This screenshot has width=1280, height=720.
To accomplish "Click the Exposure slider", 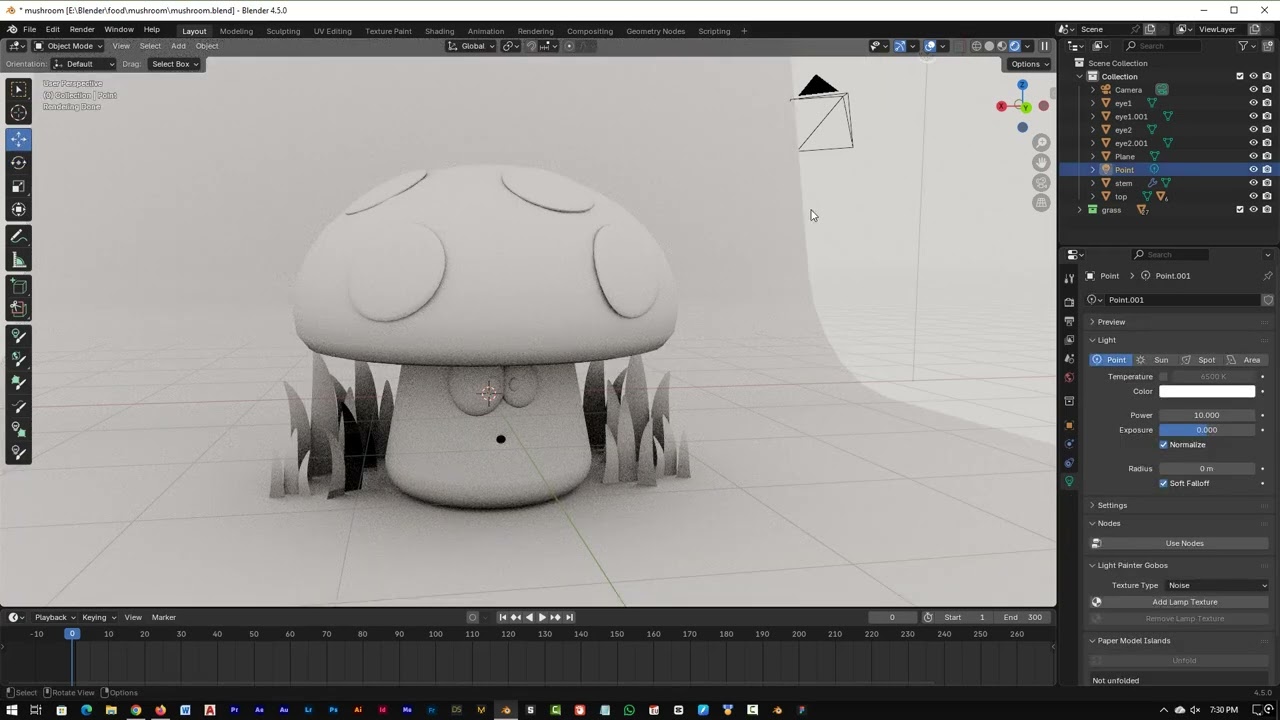I will (x=1207, y=430).
